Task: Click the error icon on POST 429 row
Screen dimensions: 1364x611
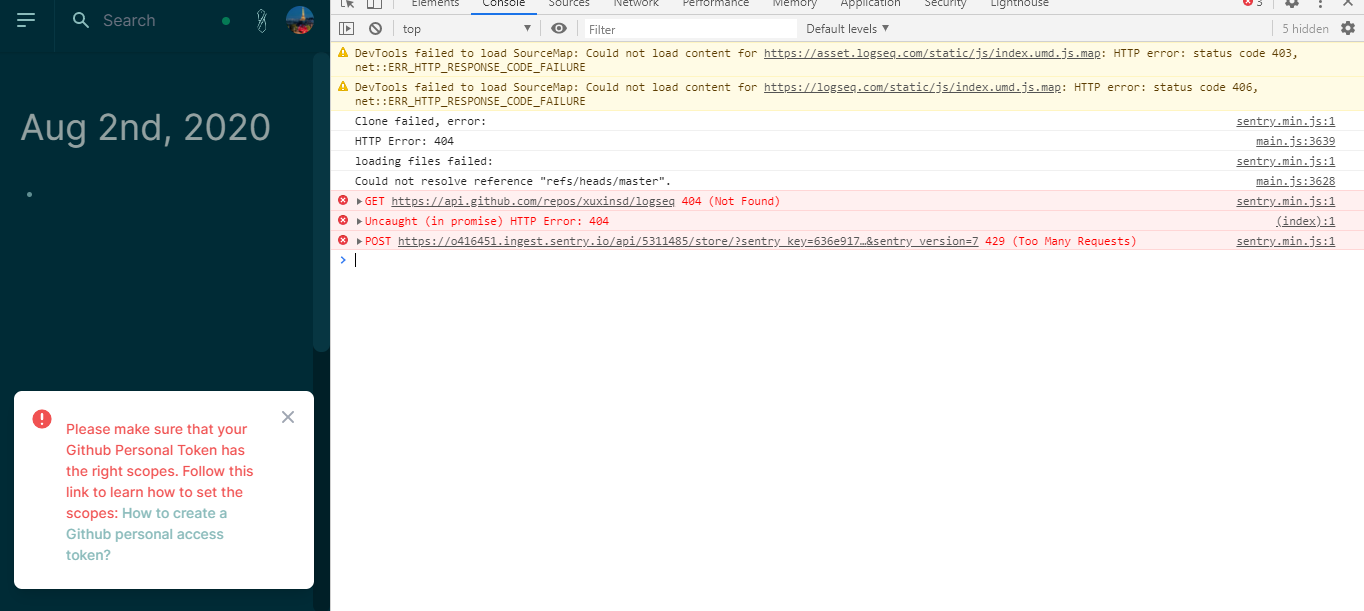Action: (343, 241)
